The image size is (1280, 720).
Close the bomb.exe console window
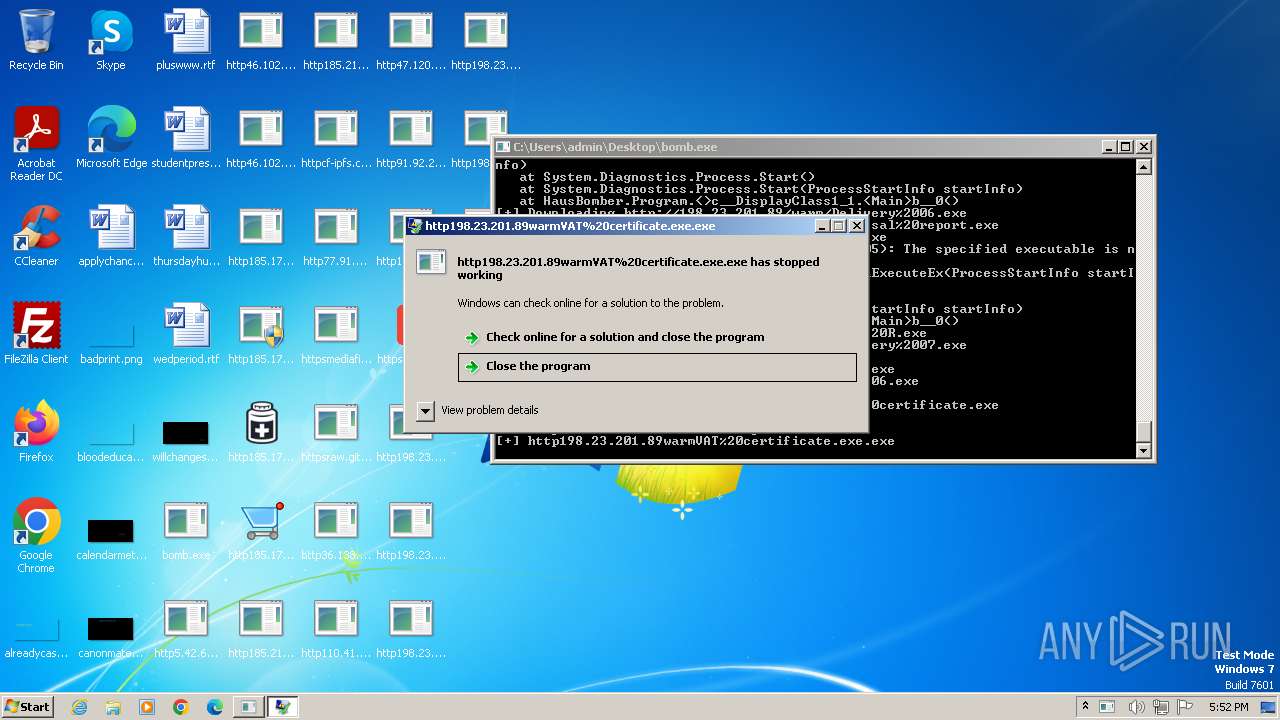pyautogui.click(x=1144, y=146)
